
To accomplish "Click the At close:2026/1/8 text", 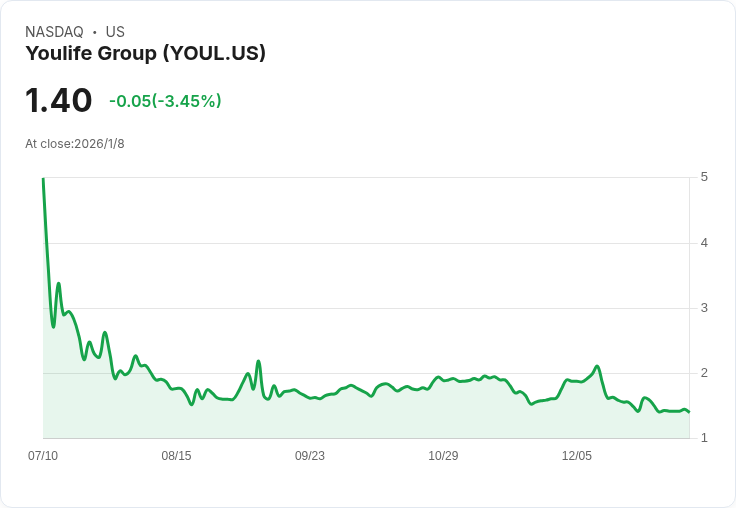I will 75,144.
